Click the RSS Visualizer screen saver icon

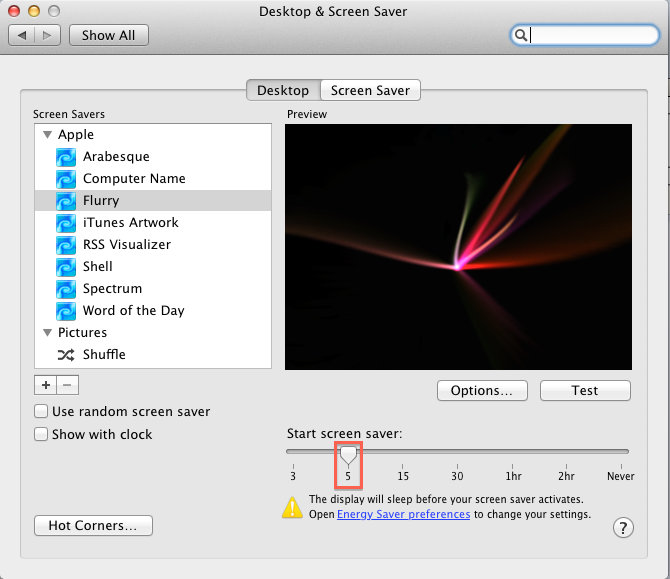point(66,245)
